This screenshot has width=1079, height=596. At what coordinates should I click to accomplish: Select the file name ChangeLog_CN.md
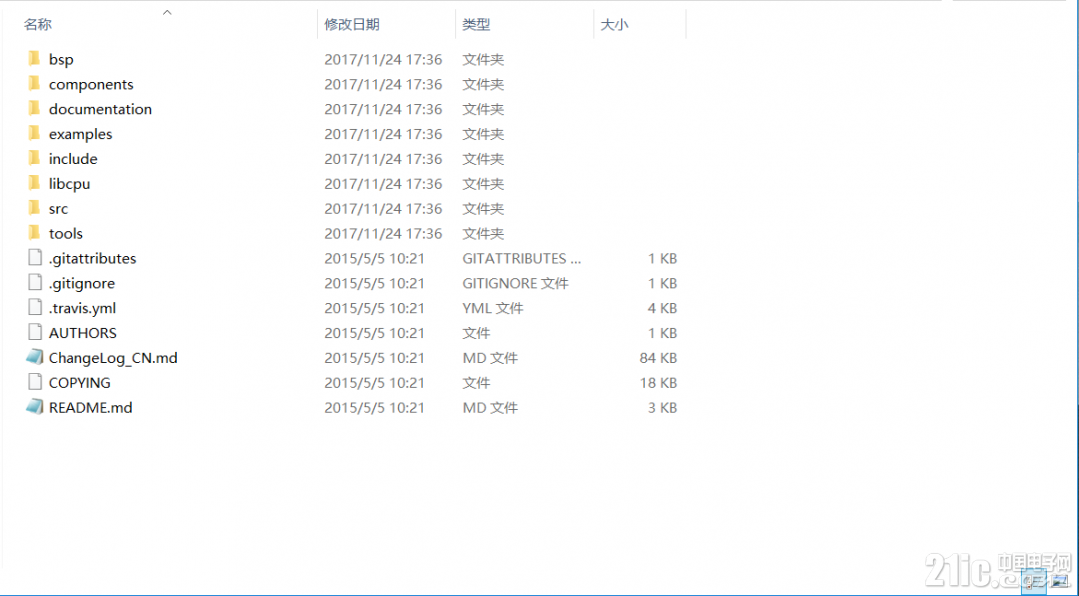pos(113,358)
